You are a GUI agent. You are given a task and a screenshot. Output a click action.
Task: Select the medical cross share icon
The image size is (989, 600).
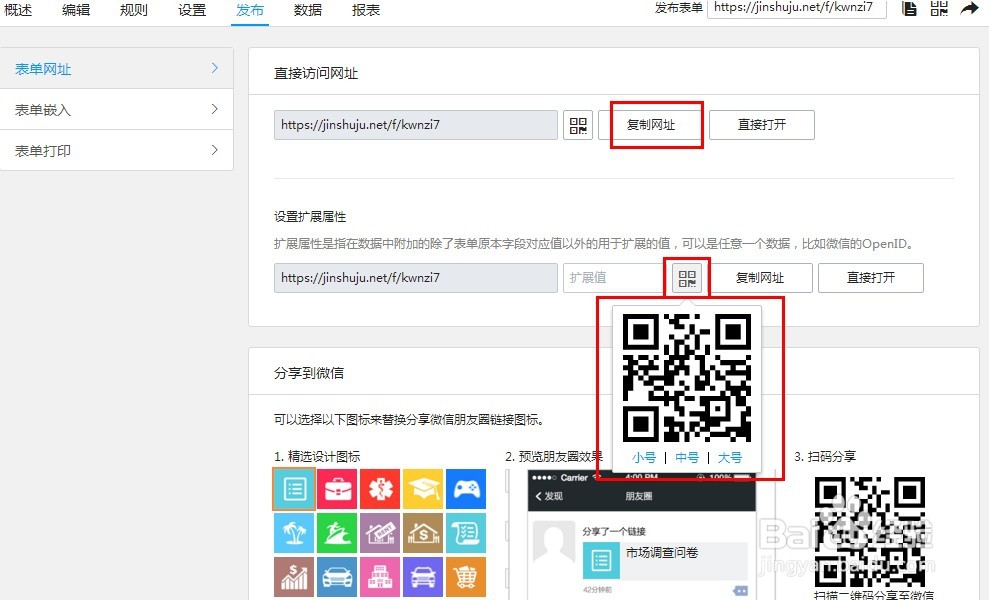pos(380,489)
